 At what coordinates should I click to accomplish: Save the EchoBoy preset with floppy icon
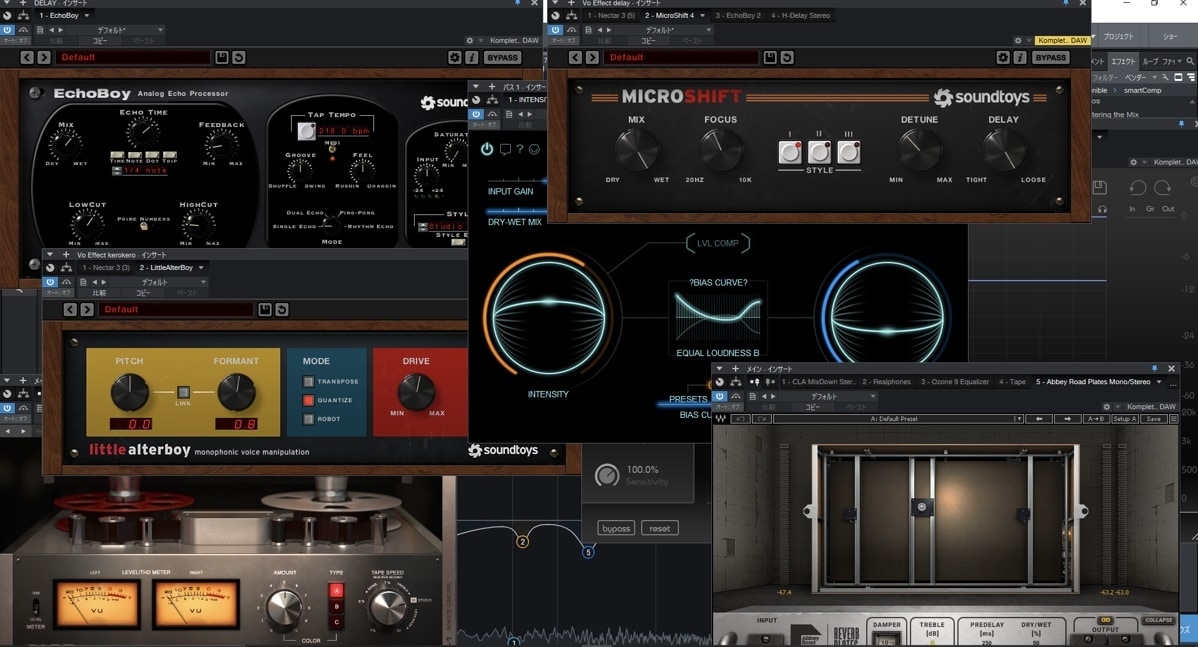tap(222, 57)
